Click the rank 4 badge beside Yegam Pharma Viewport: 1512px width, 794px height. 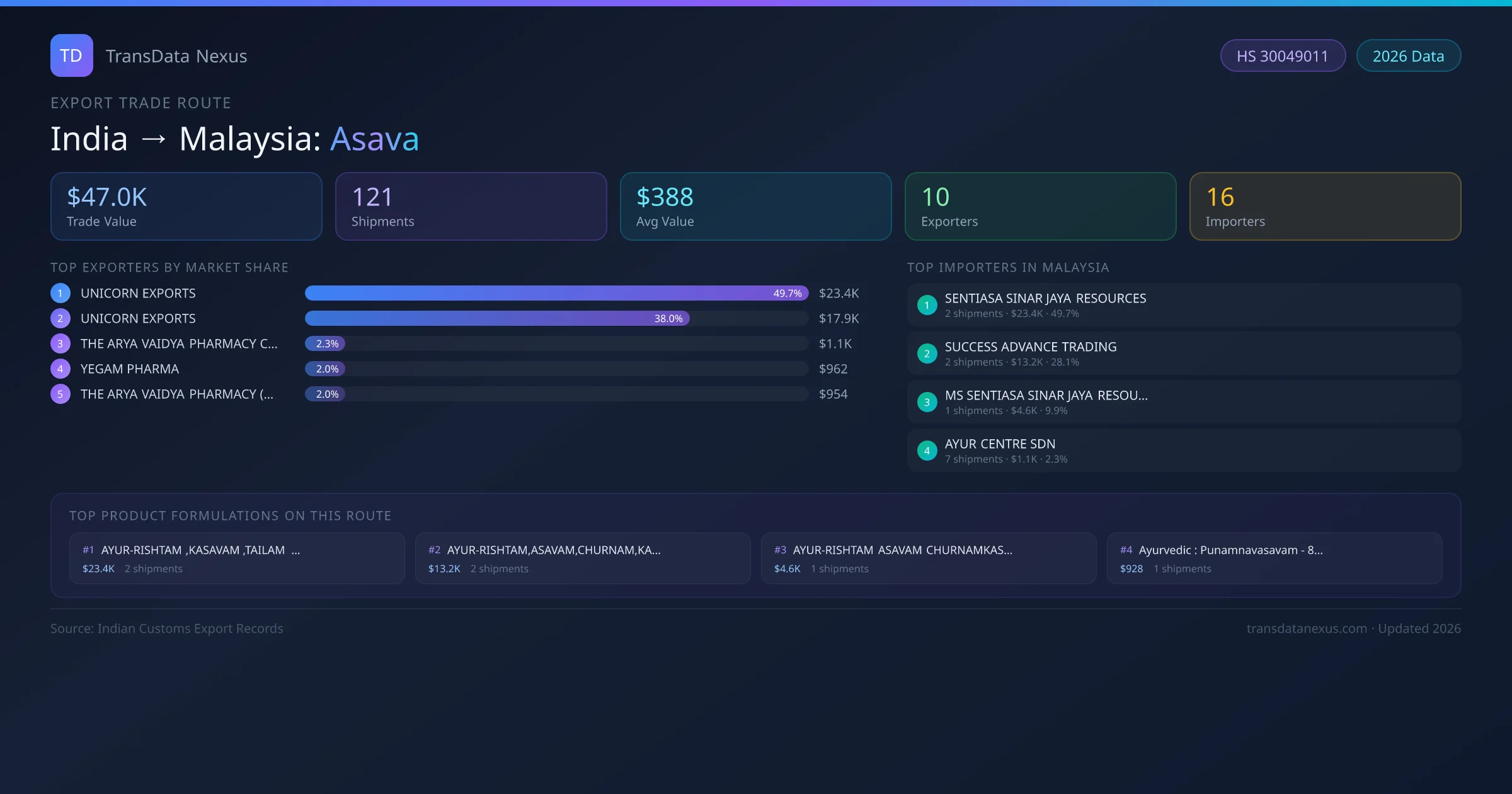[60, 369]
